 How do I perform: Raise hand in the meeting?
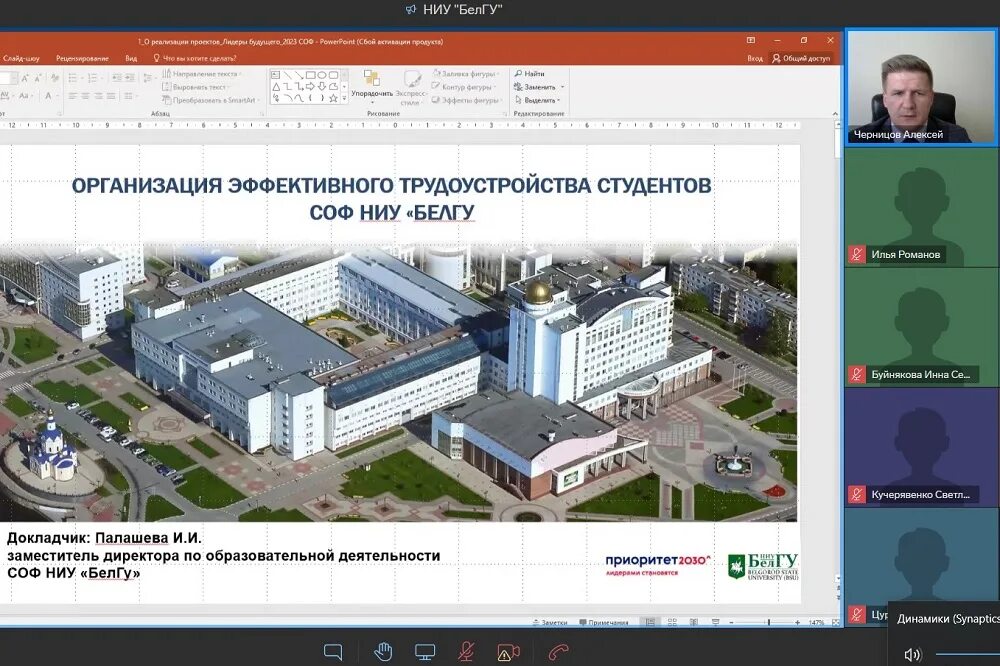pos(383,652)
